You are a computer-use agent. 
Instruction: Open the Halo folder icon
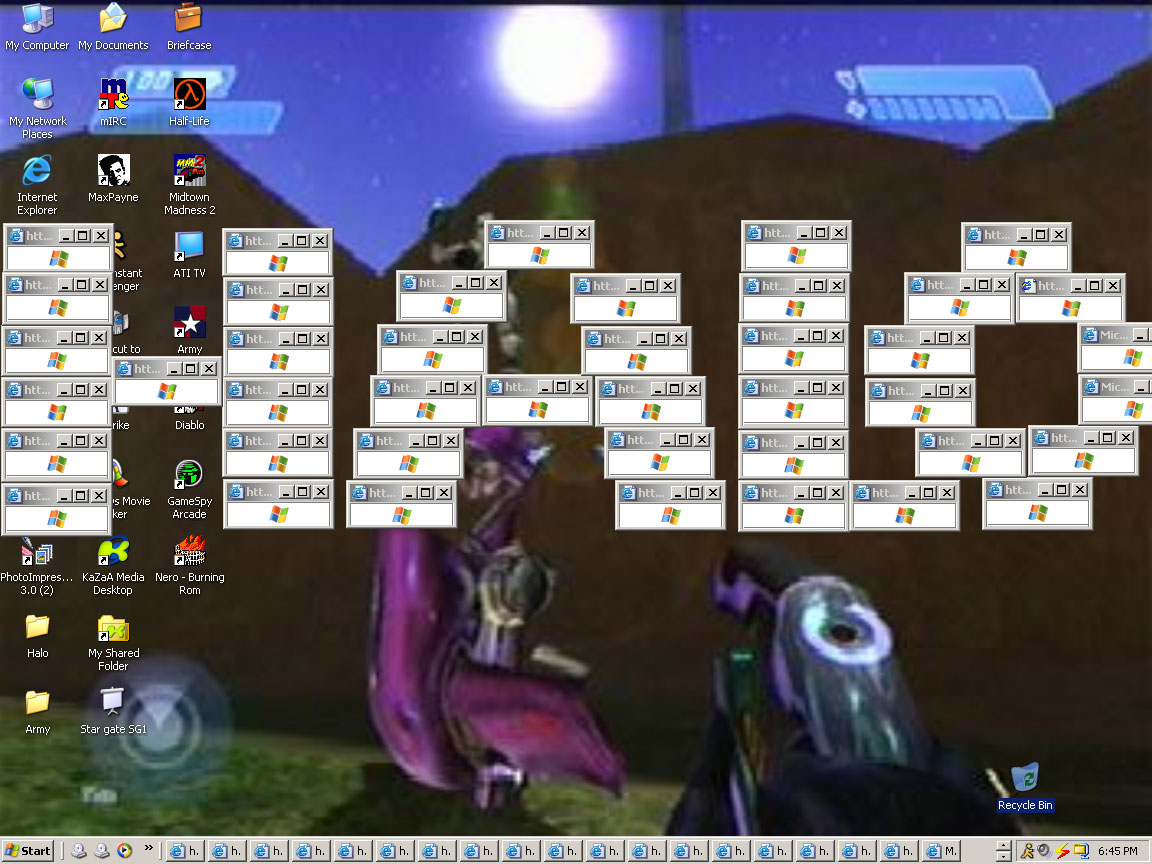[x=37, y=635]
